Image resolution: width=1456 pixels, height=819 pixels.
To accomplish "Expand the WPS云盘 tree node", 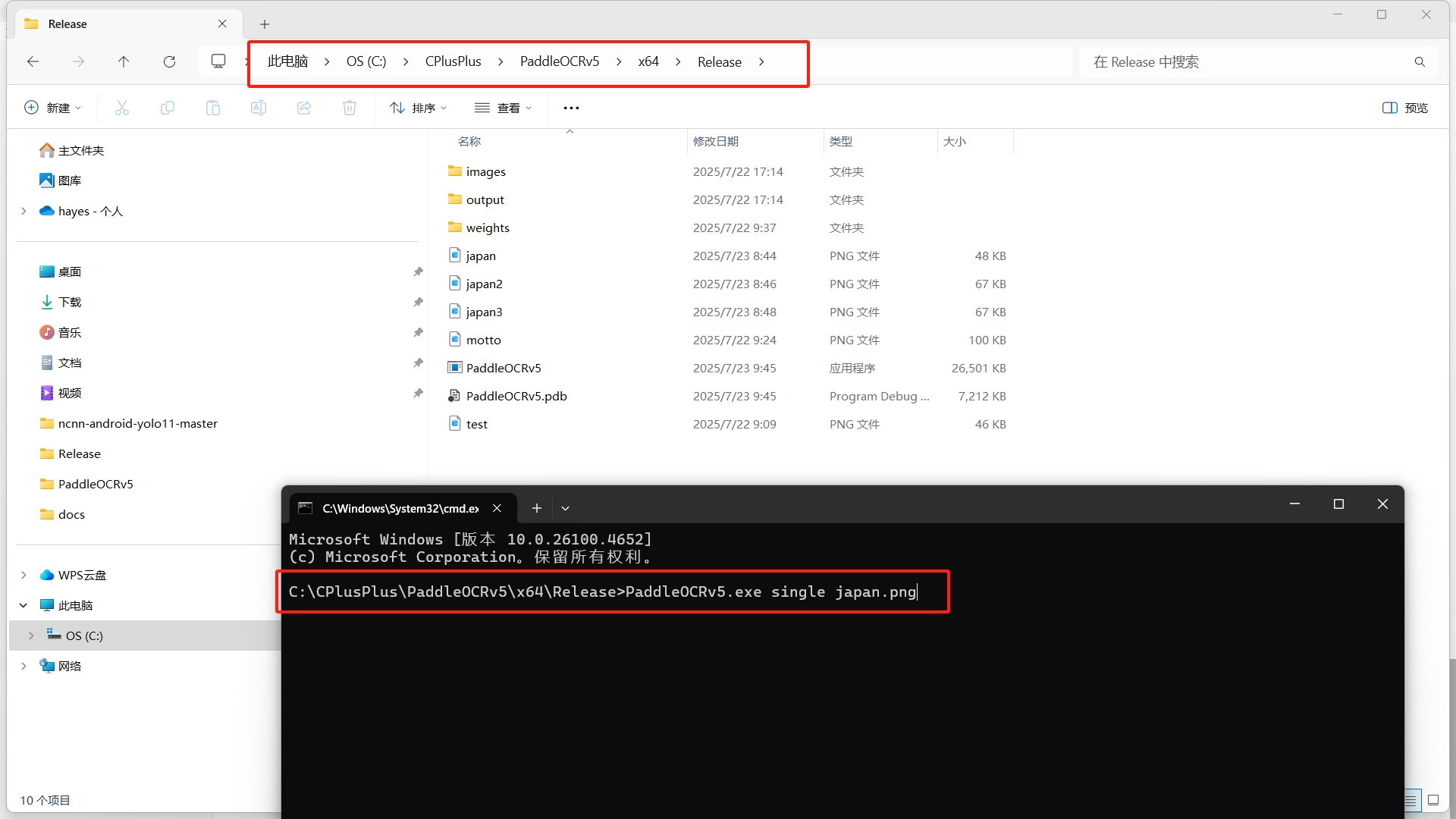I will 24,575.
